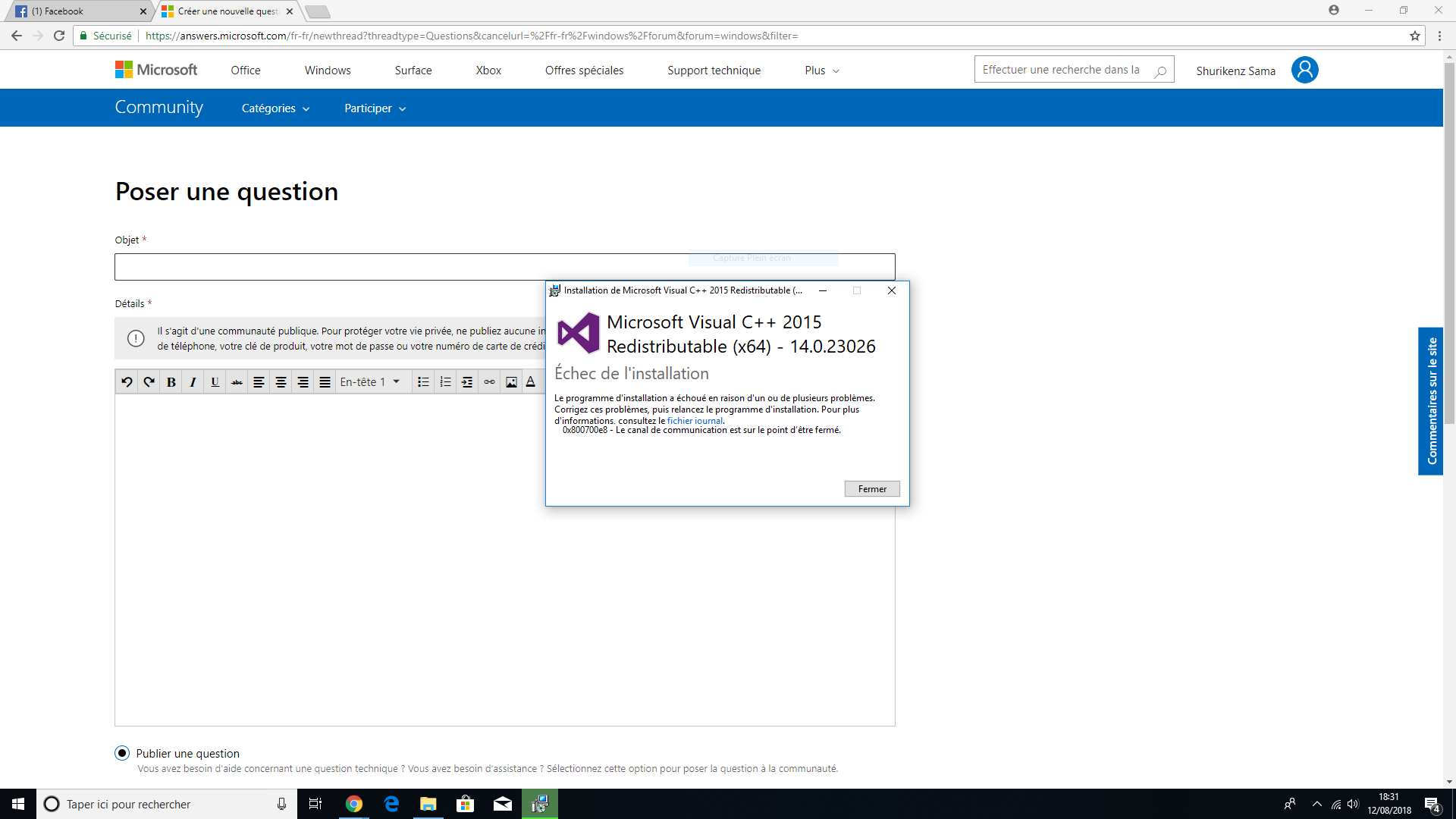Click the undo icon in editor toolbar

tap(127, 382)
